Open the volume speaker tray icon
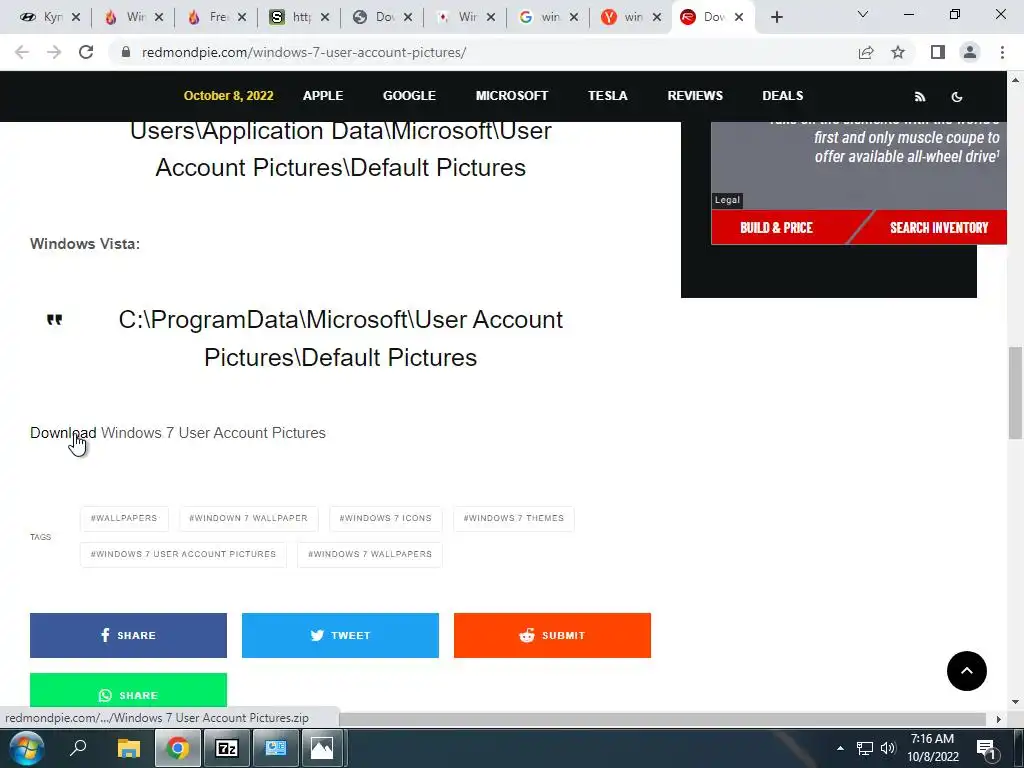The height and width of the screenshot is (768, 1024). click(x=888, y=748)
